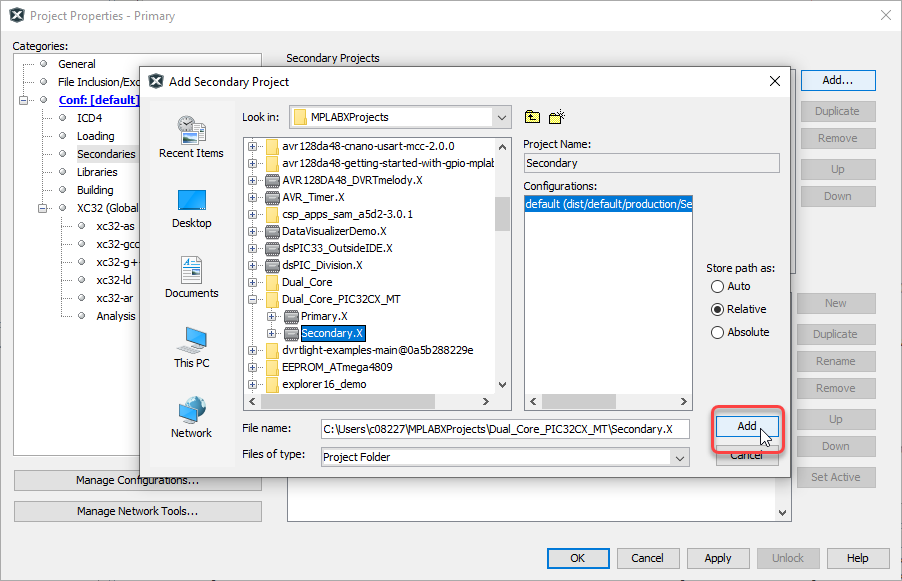902x581 pixels.
Task: Go to Desktop location
Action: [x=191, y=207]
